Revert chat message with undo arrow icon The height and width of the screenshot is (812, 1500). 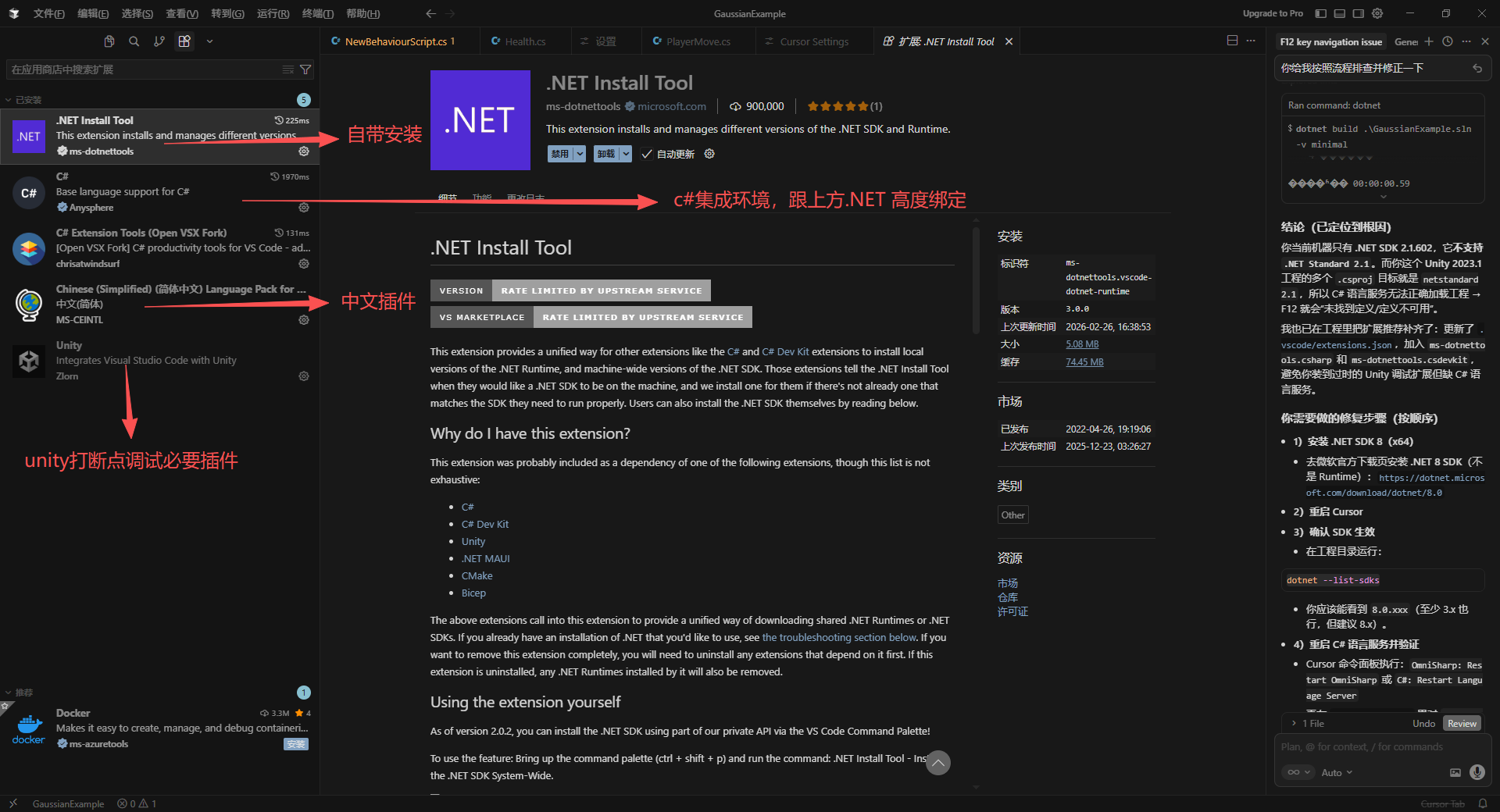tap(1477, 68)
